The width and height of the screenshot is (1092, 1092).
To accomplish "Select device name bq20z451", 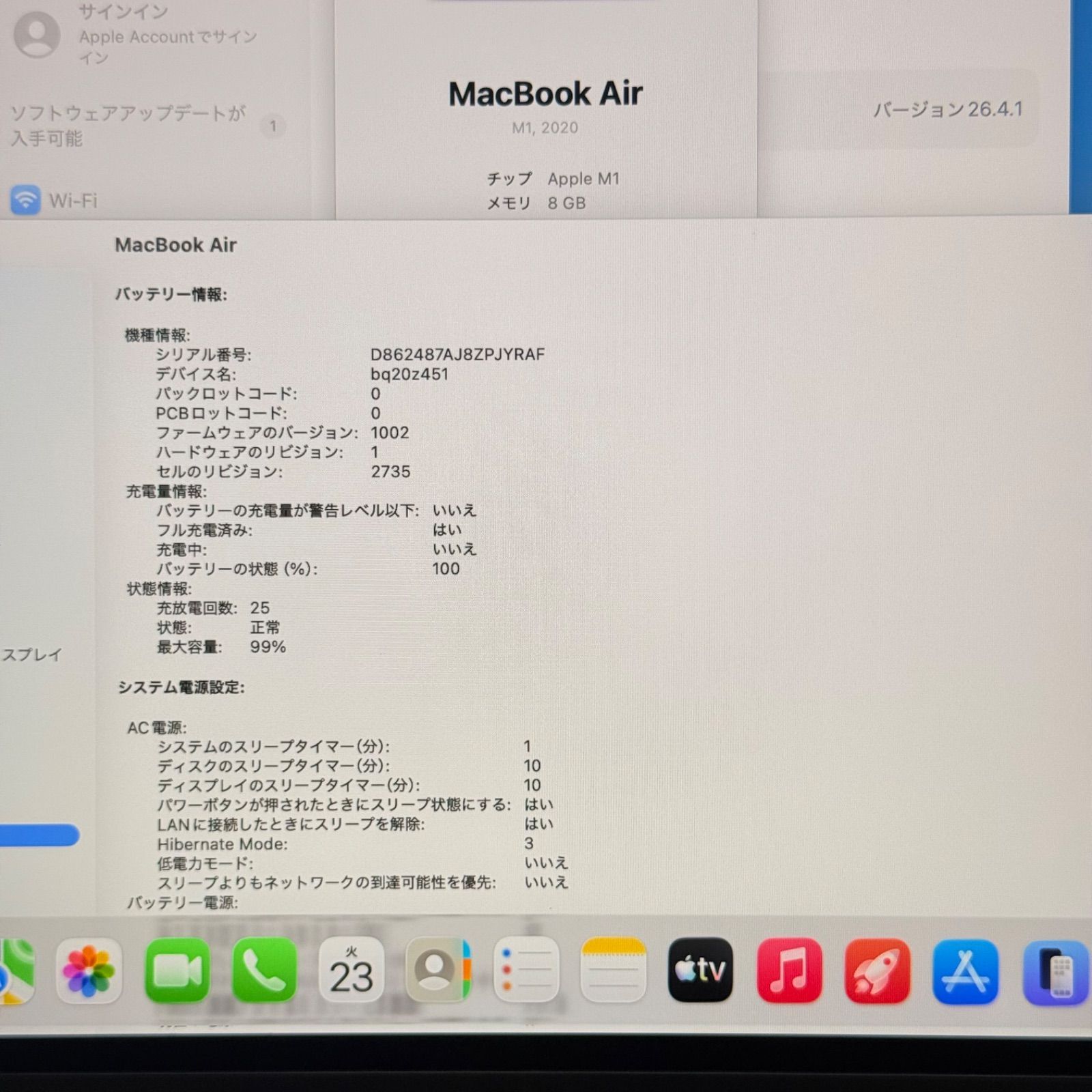I will click(x=409, y=374).
